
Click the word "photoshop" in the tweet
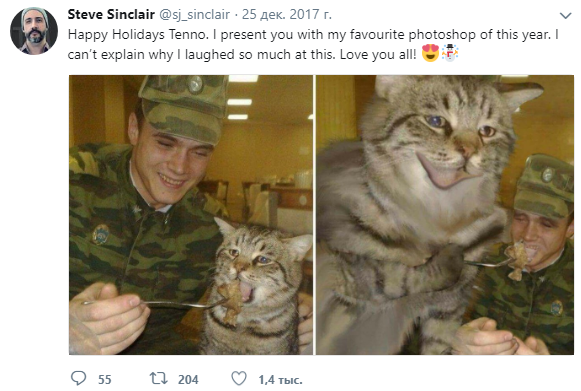click(x=442, y=35)
